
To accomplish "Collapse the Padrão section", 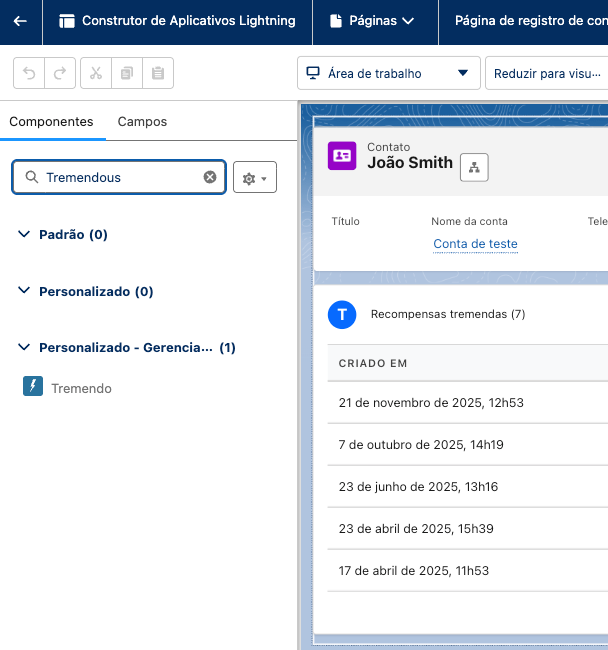I will [x=25, y=234].
